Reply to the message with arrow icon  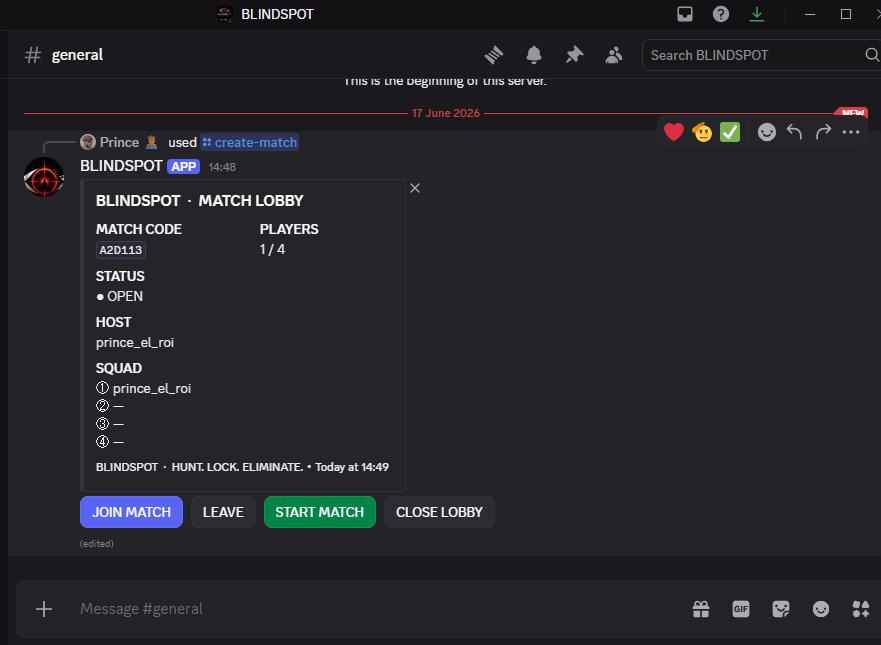click(x=794, y=132)
